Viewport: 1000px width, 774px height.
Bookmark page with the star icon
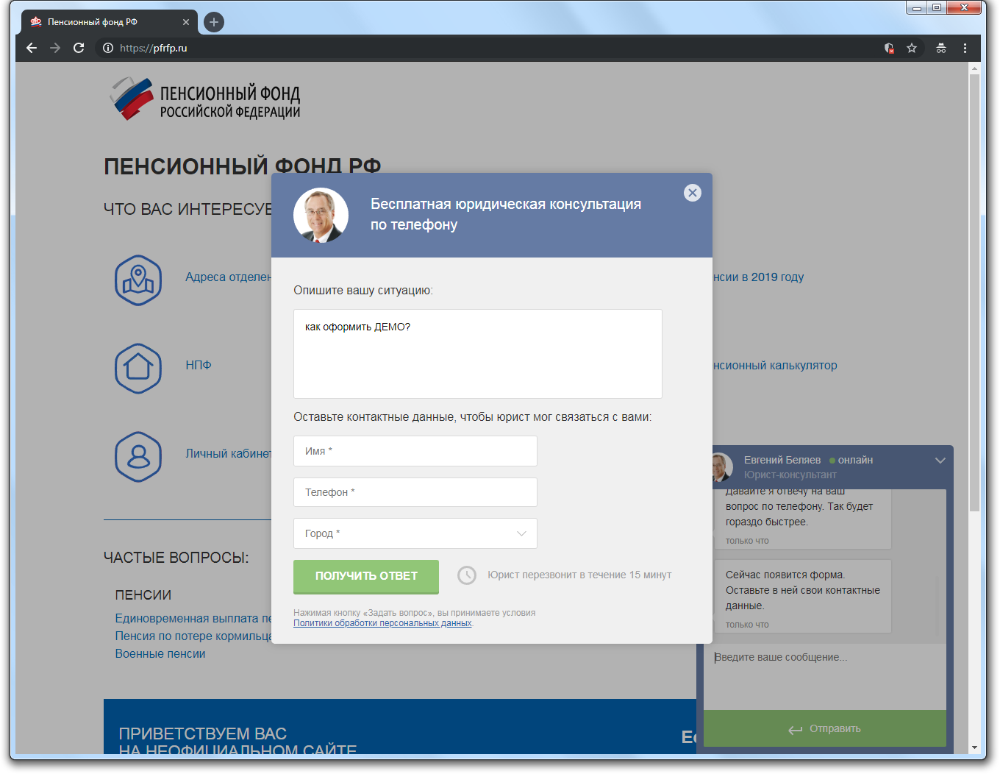click(x=912, y=48)
